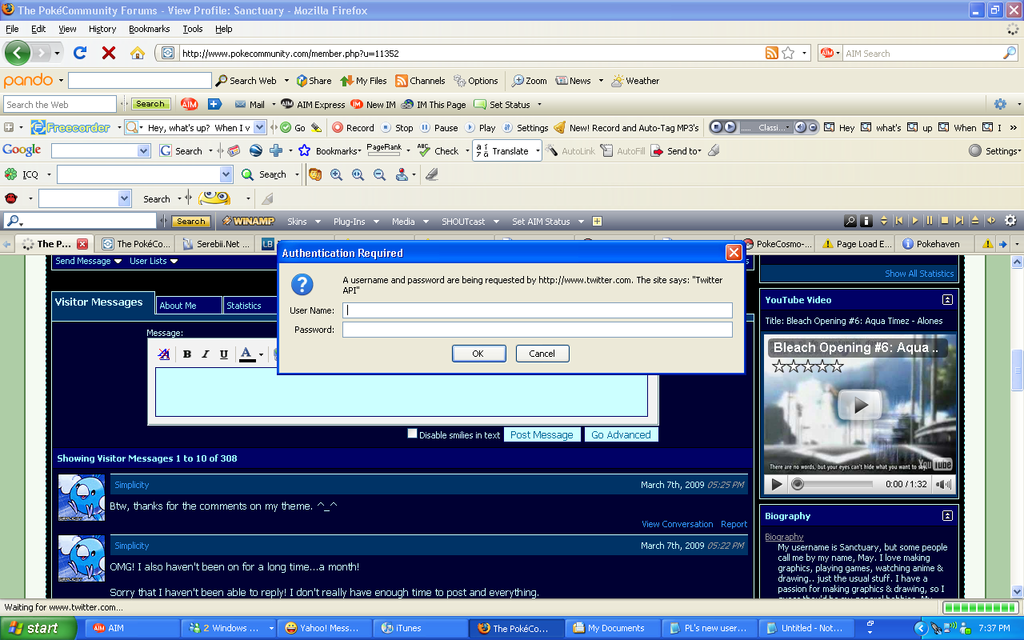Click the Post Message button

click(x=542, y=435)
